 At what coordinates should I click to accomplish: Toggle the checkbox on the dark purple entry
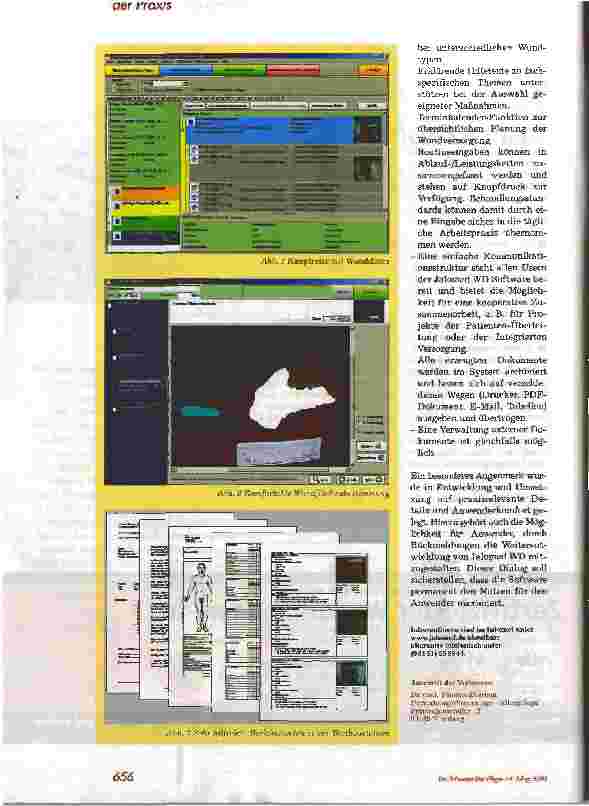[x=117, y=236]
